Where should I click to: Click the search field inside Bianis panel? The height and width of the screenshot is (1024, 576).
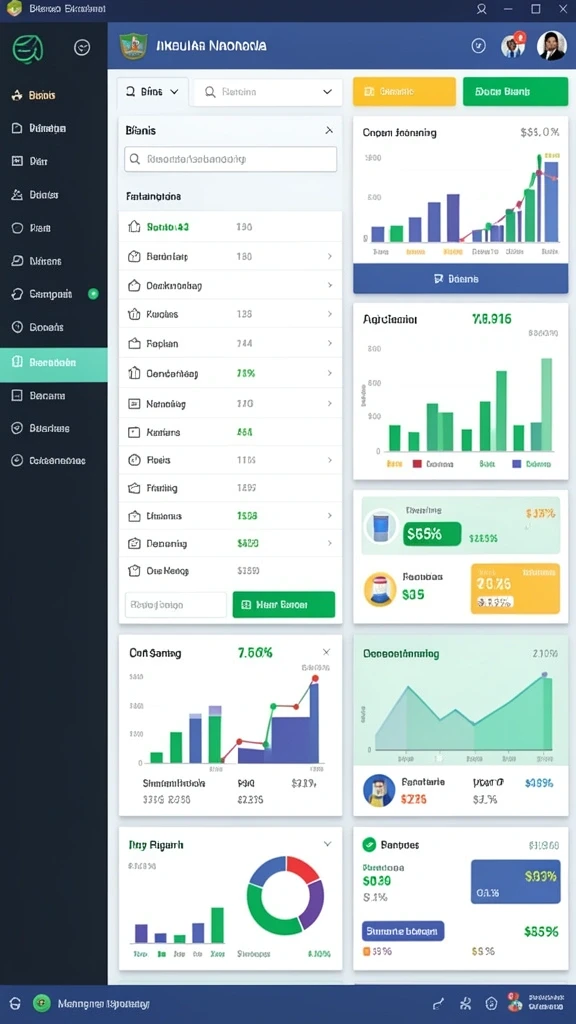coord(231,159)
